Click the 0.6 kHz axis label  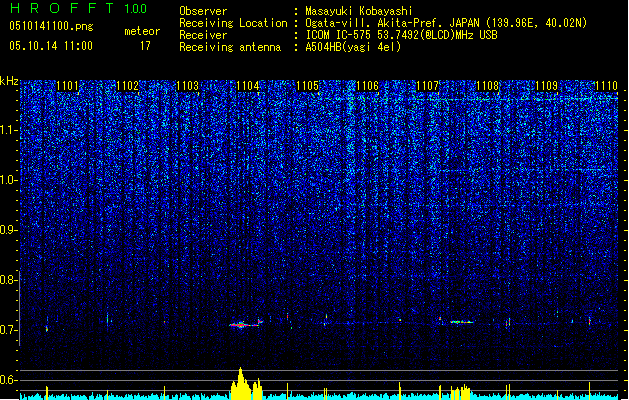tap(9, 380)
